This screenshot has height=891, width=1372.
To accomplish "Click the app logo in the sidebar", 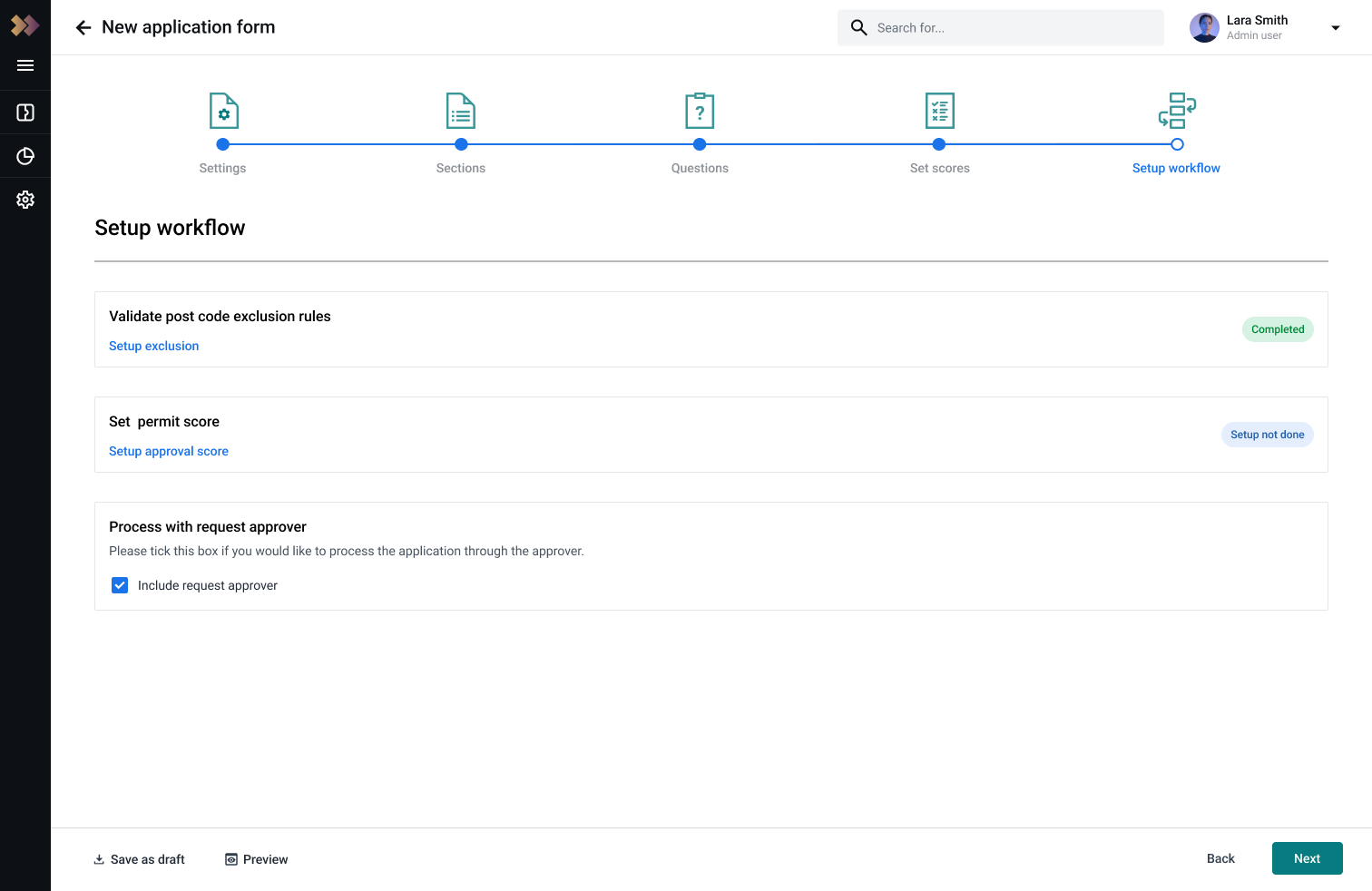I will (24, 25).
